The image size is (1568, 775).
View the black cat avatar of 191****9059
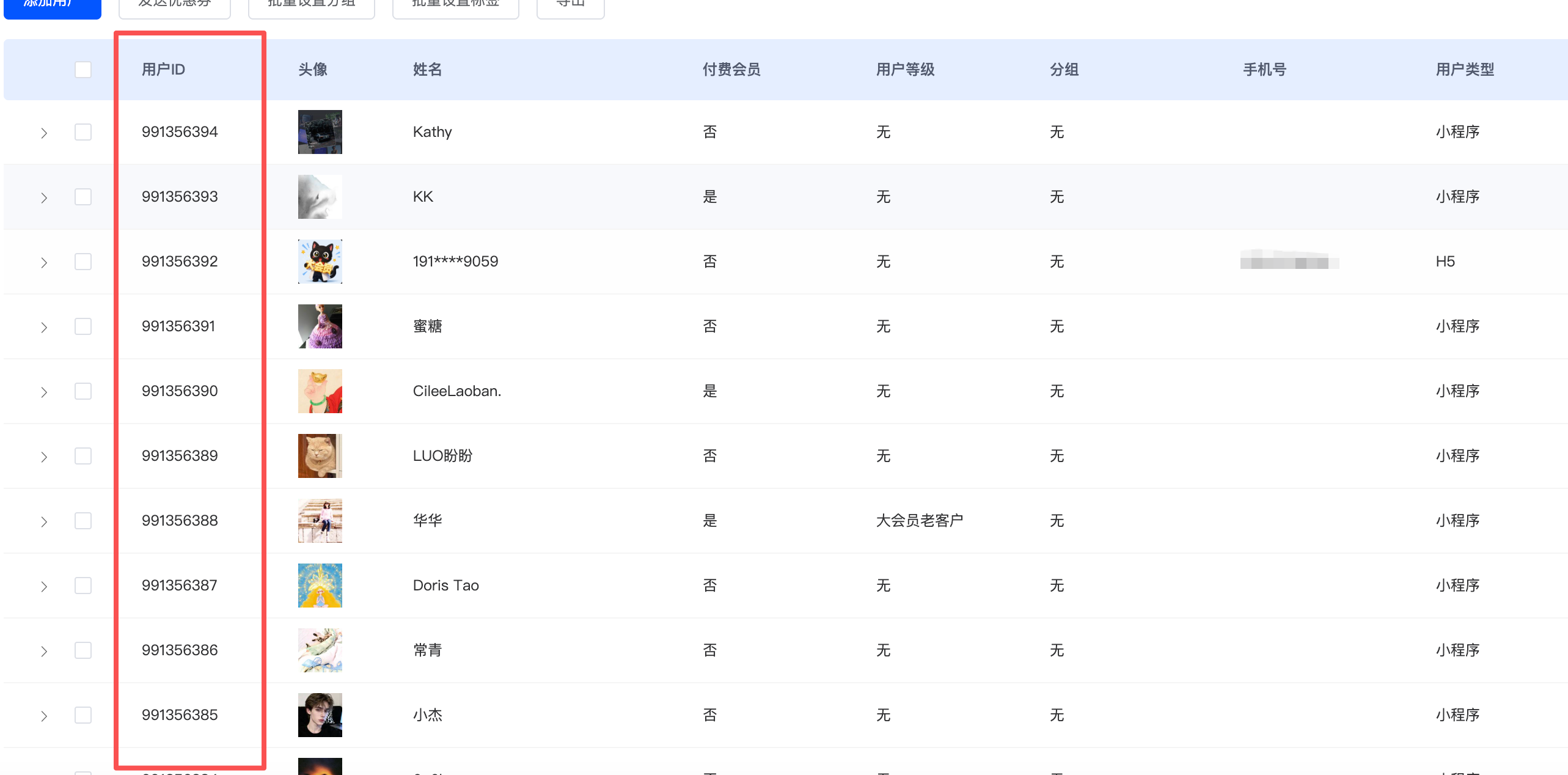click(x=320, y=262)
